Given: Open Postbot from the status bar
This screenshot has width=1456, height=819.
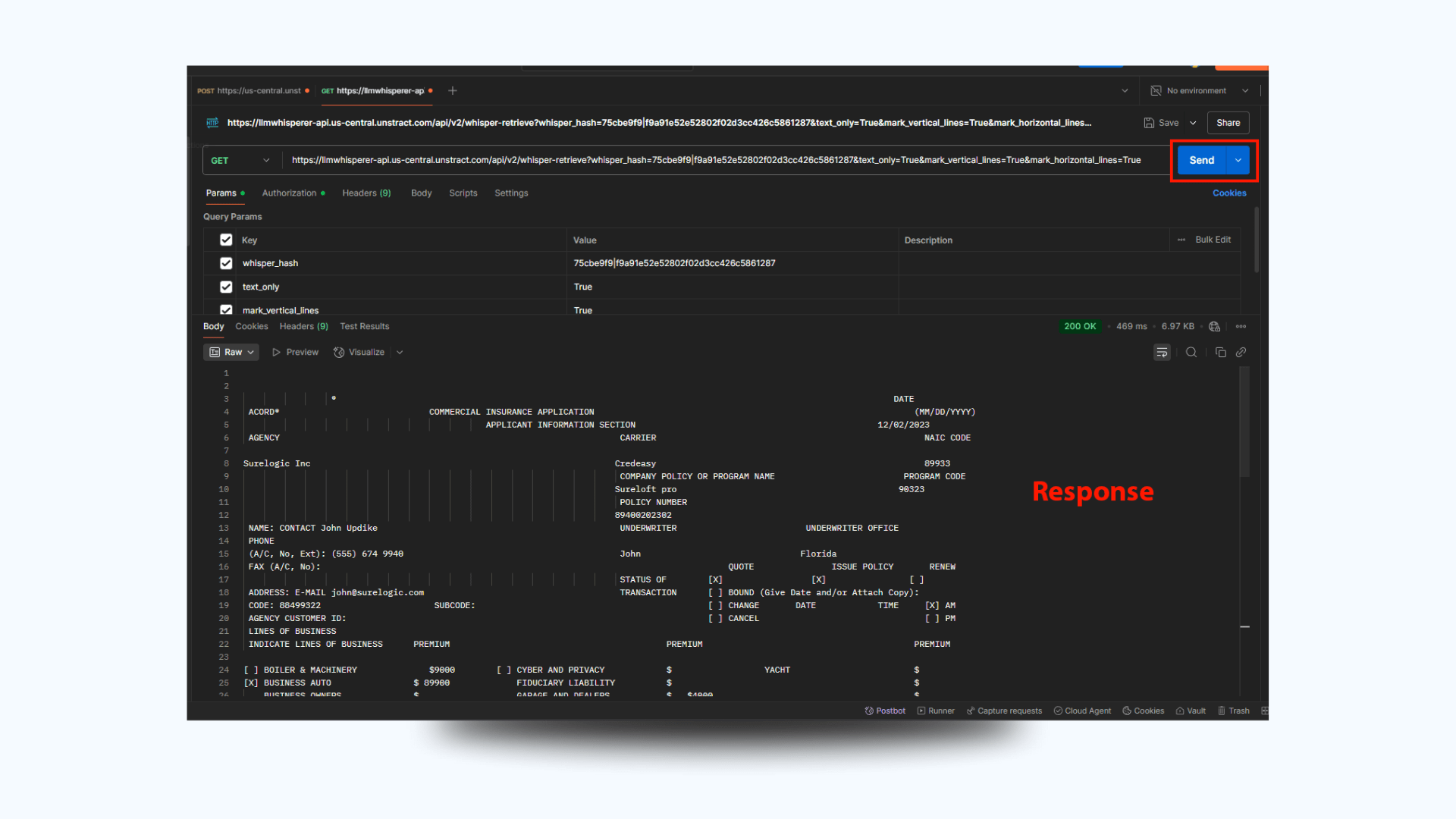Looking at the screenshot, I should (x=884, y=711).
